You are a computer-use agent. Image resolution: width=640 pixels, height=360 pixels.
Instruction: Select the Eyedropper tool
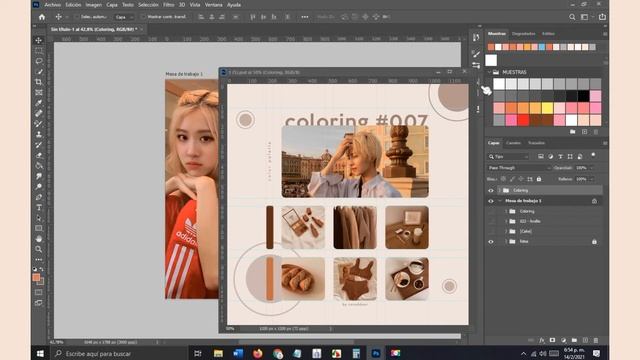[39, 103]
